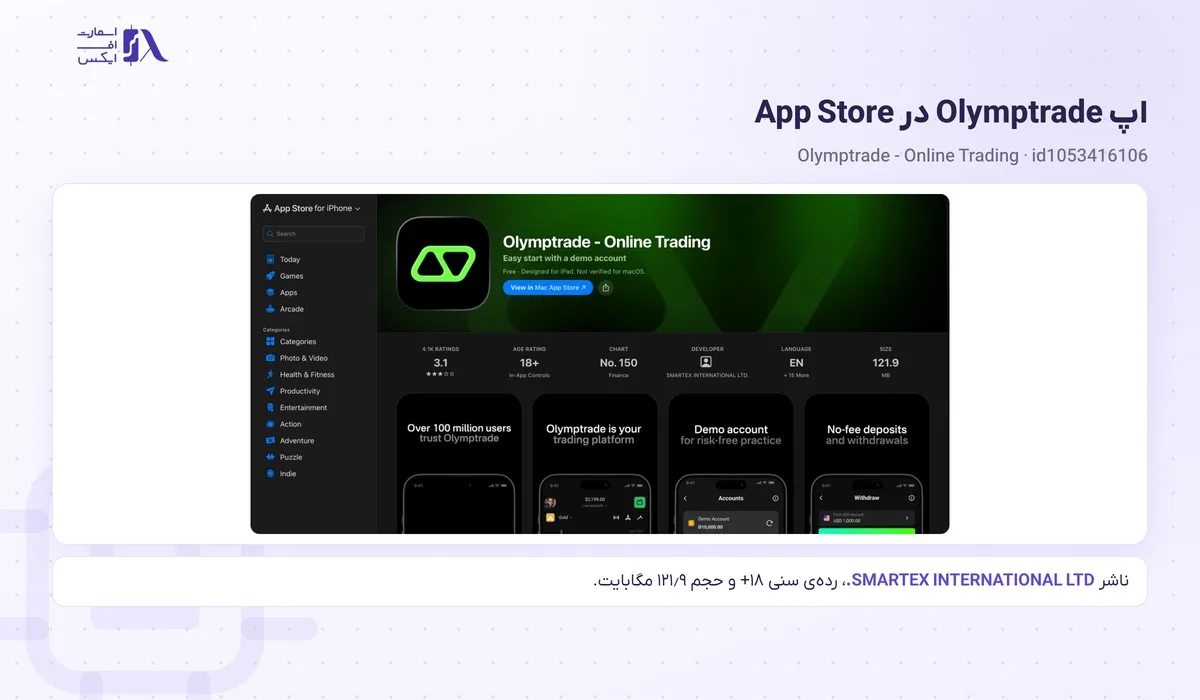Click the Action category icon
The height and width of the screenshot is (700, 1200).
[x=270, y=424]
